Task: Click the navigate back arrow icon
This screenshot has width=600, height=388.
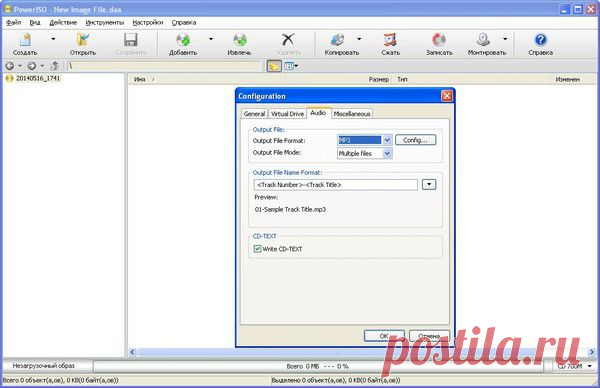Action: click(x=10, y=66)
